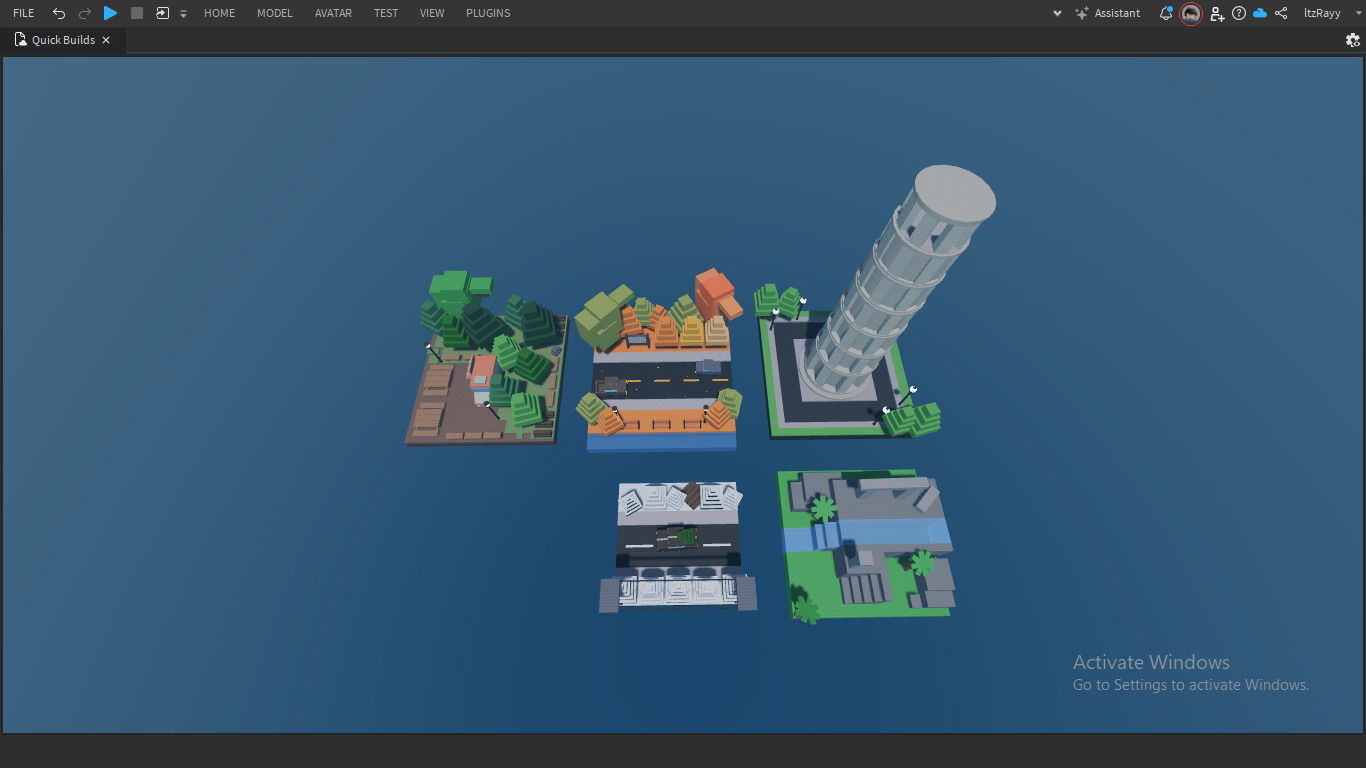Viewport: 1366px width, 768px height.
Task: Redo the last action
Action: (84, 13)
